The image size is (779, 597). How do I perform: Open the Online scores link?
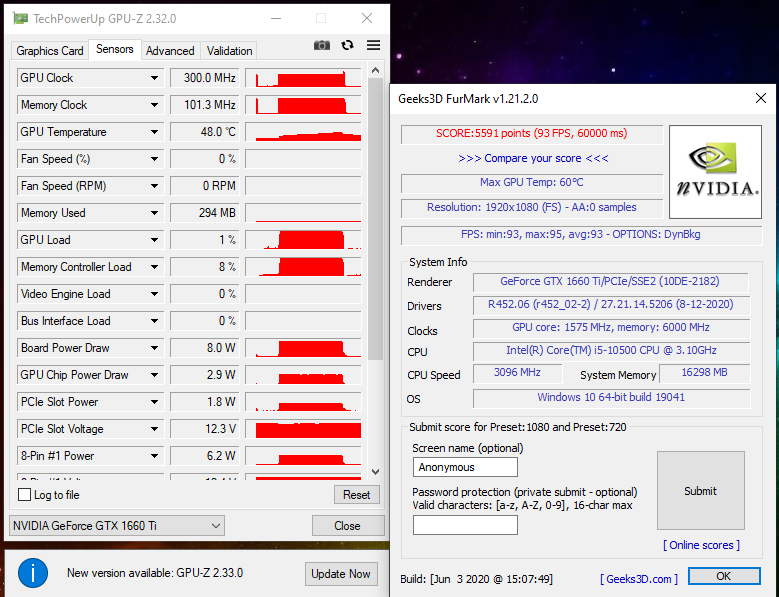point(701,545)
